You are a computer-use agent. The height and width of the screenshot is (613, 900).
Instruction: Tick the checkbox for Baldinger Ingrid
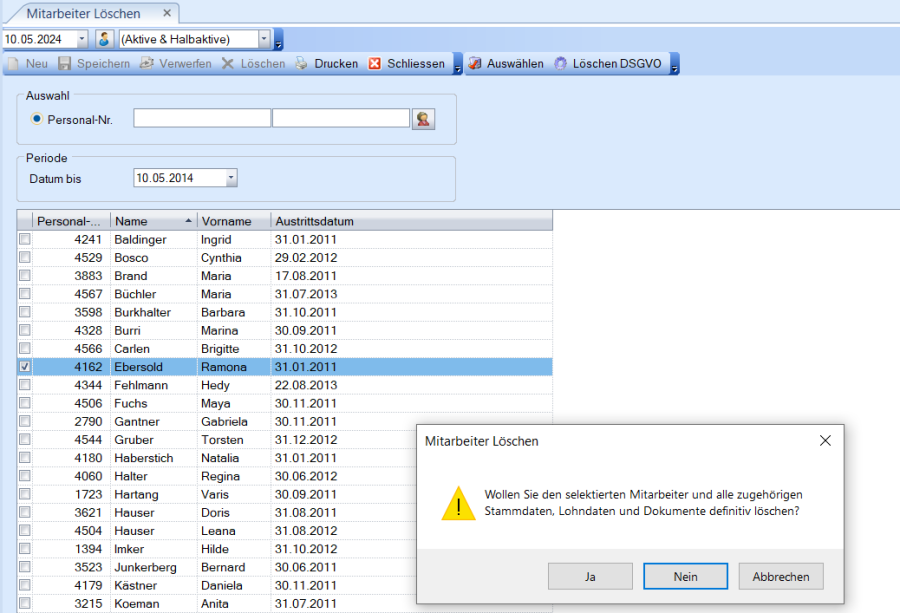[x=25, y=239]
